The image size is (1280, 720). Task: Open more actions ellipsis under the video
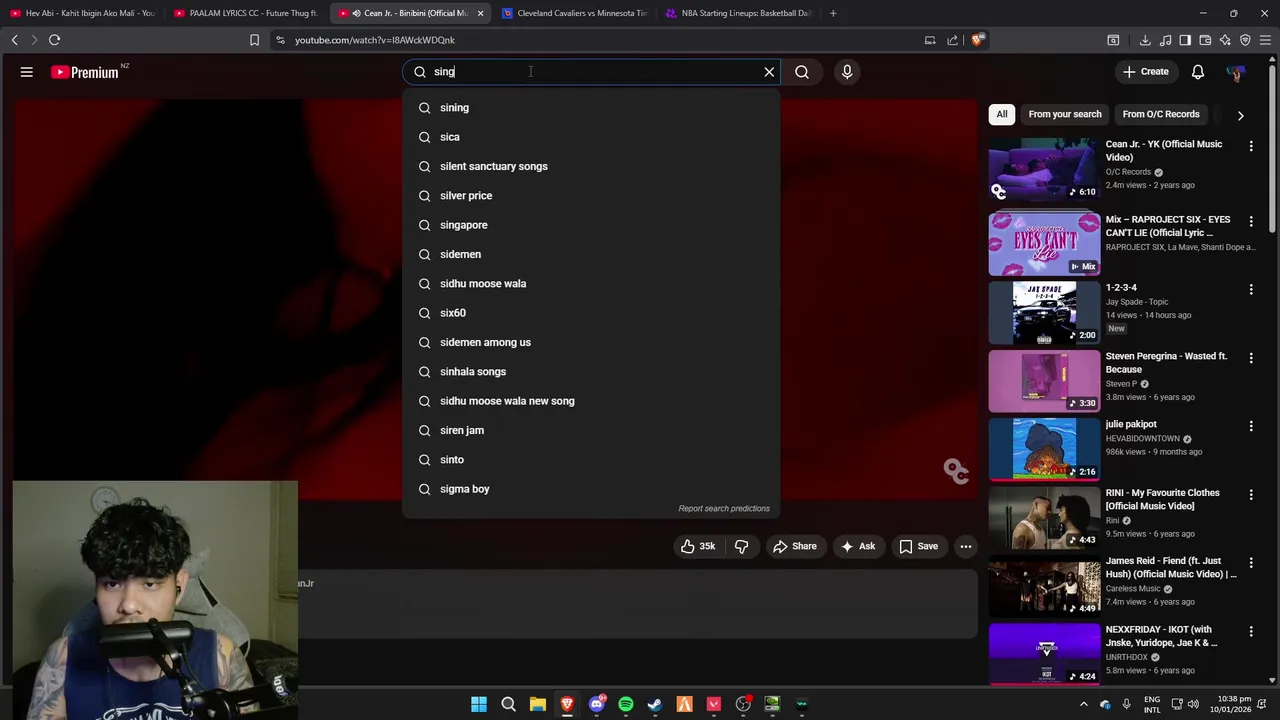click(x=966, y=546)
